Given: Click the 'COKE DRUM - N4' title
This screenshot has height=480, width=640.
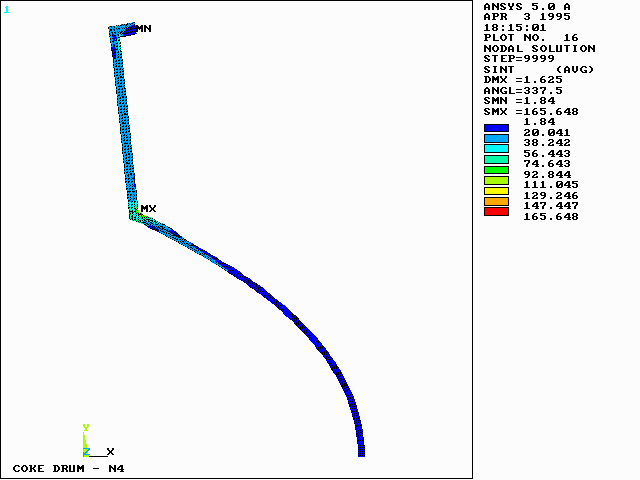Looking at the screenshot, I should (x=69, y=468).
